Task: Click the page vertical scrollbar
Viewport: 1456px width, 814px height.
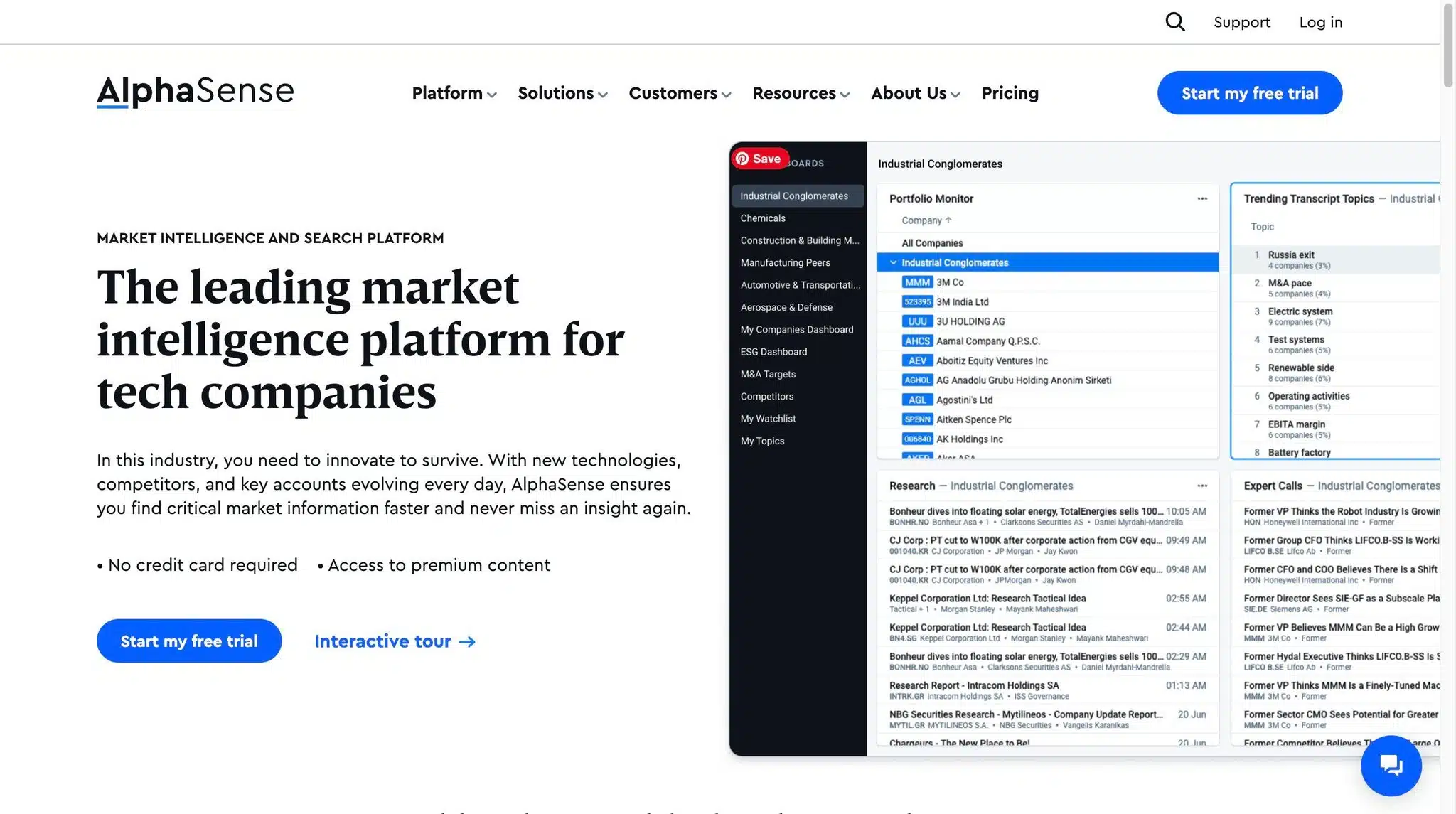Action: [1448, 46]
